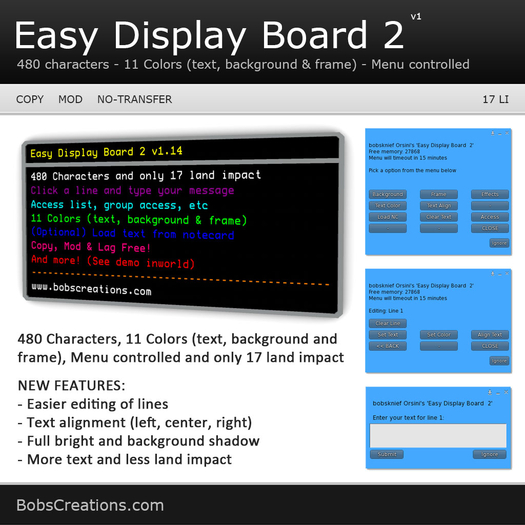
Task: Go back with the << BACK button
Action: tap(388, 346)
